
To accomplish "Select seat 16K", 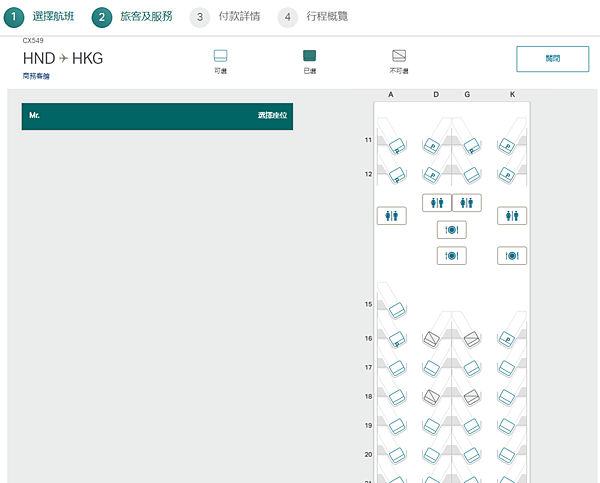I will click(506, 339).
